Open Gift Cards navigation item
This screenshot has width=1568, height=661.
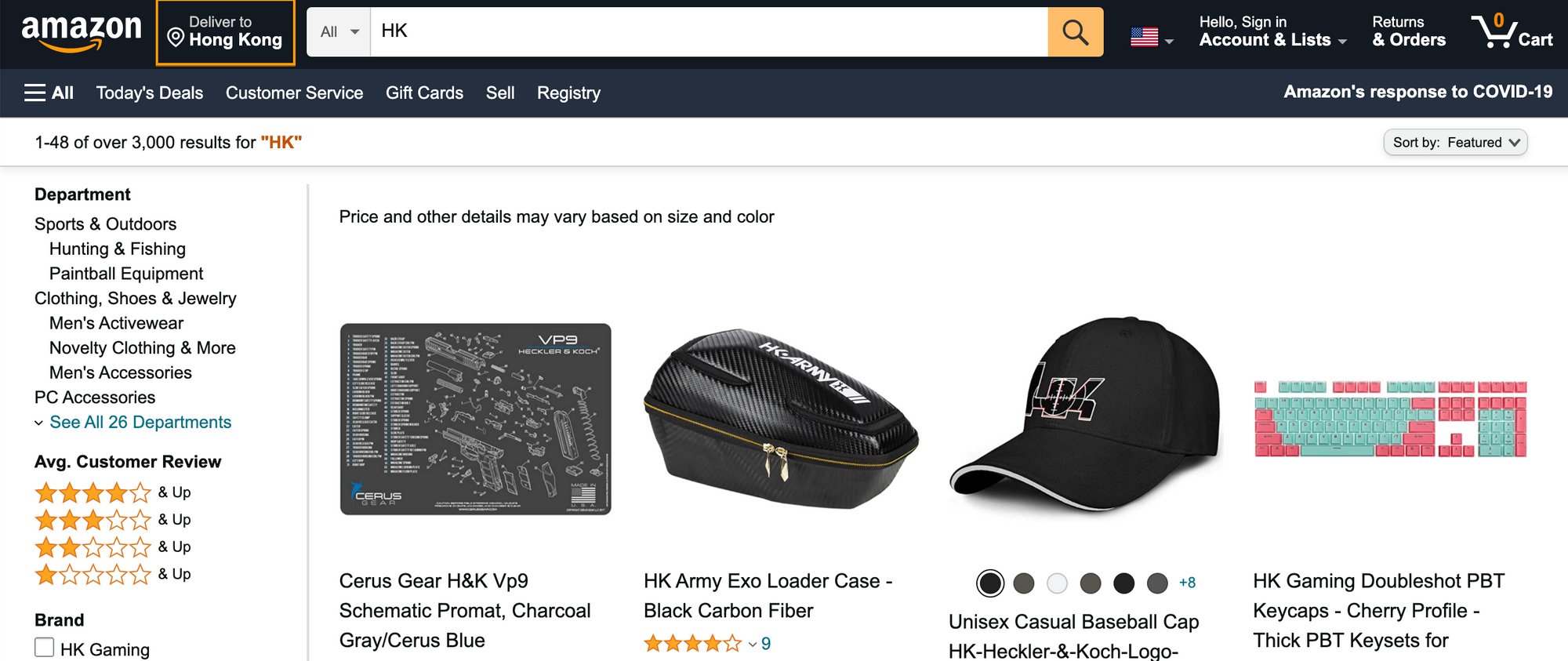point(424,93)
